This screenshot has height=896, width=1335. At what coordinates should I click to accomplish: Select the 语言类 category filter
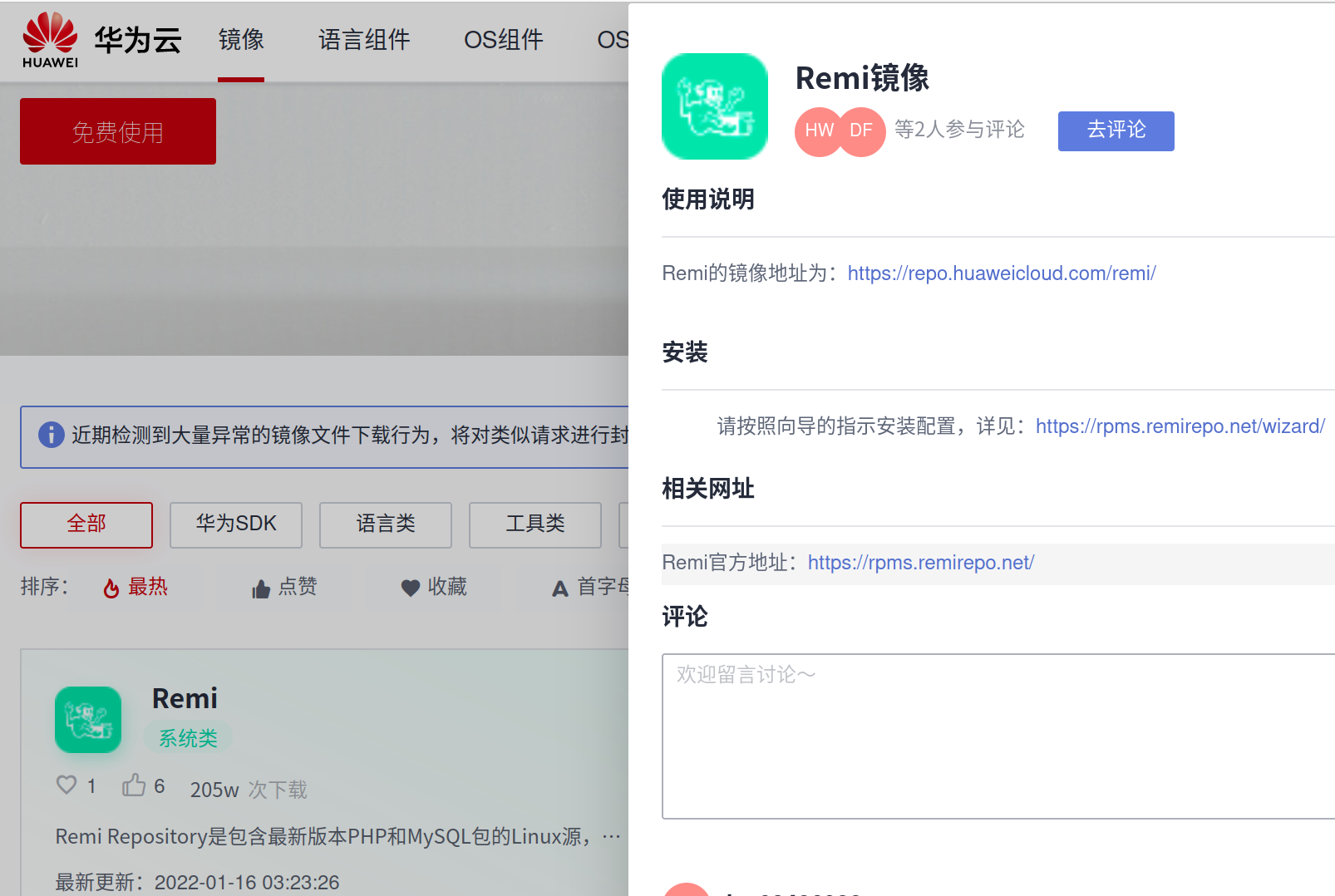tap(386, 524)
